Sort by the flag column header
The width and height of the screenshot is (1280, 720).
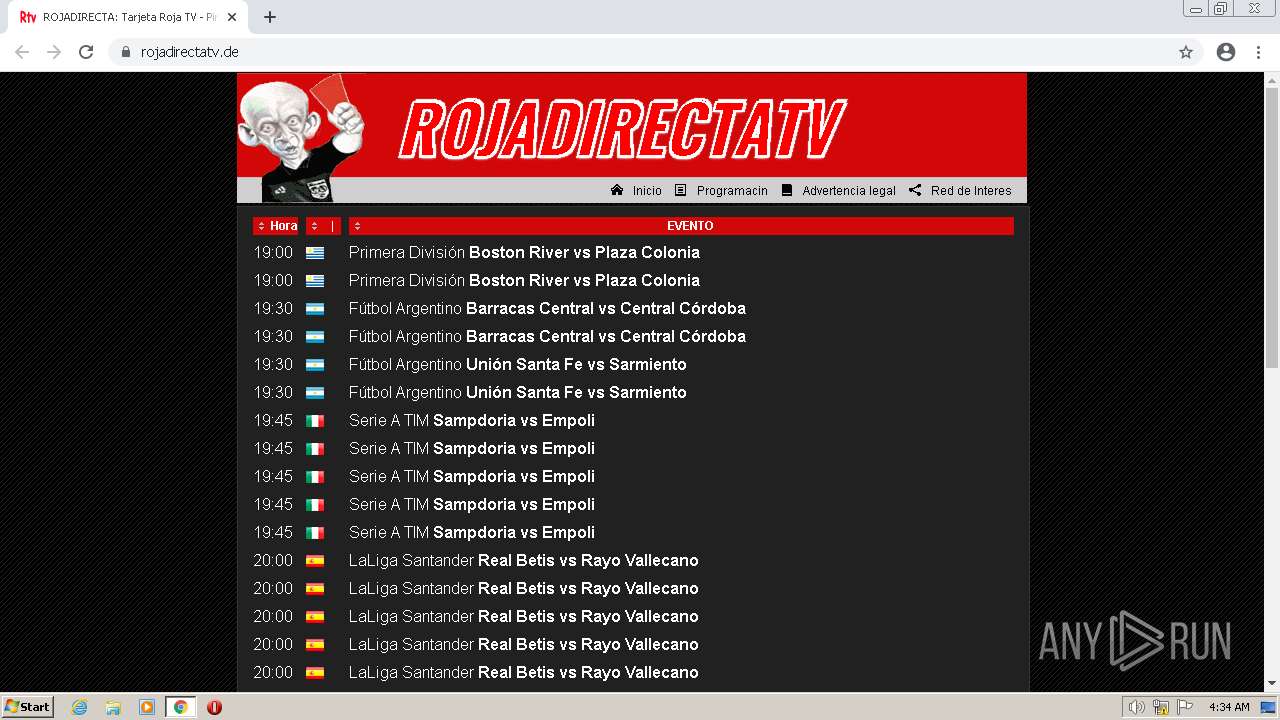tap(323, 226)
